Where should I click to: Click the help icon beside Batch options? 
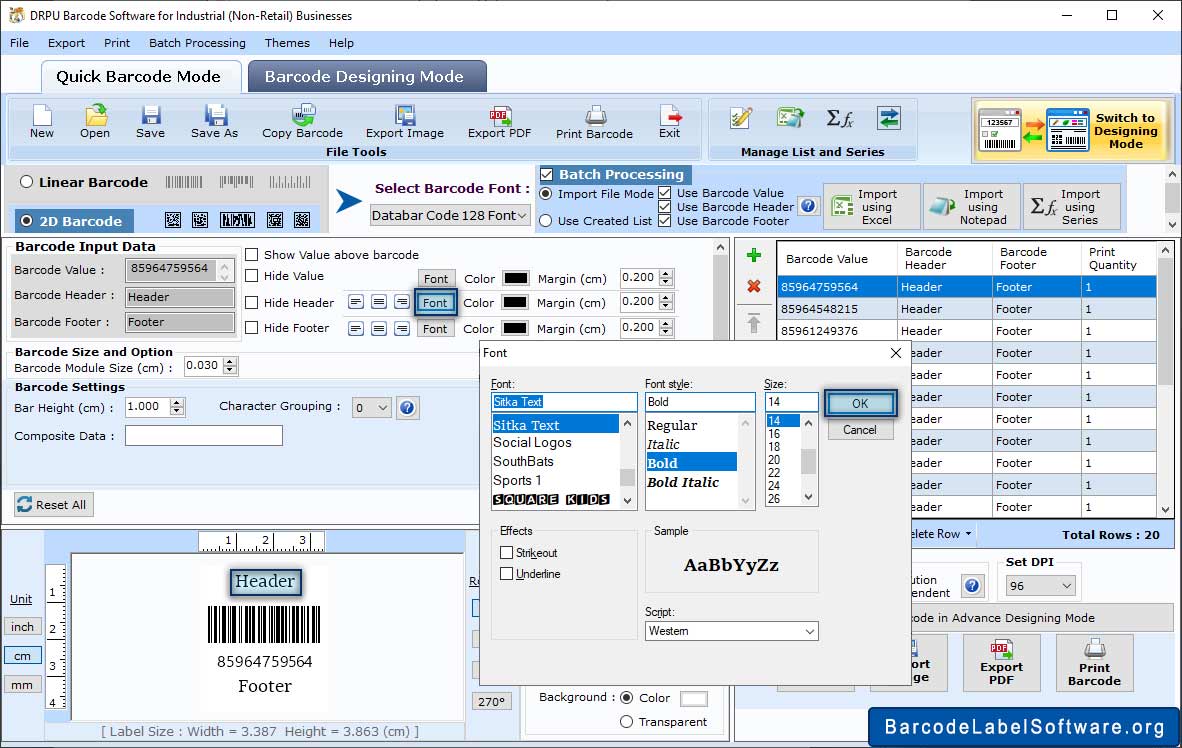click(x=808, y=205)
